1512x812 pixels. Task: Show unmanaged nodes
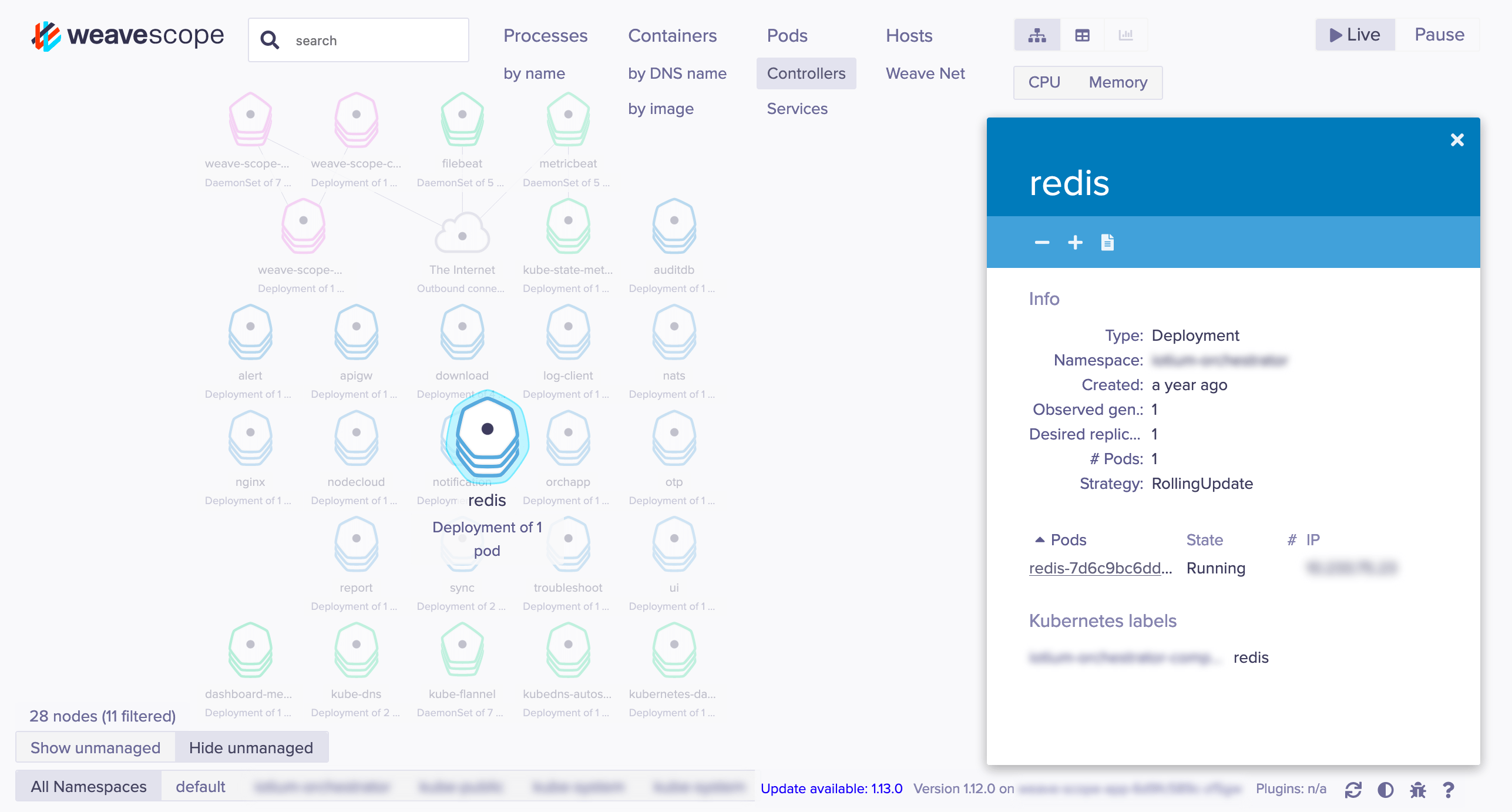tap(95, 747)
